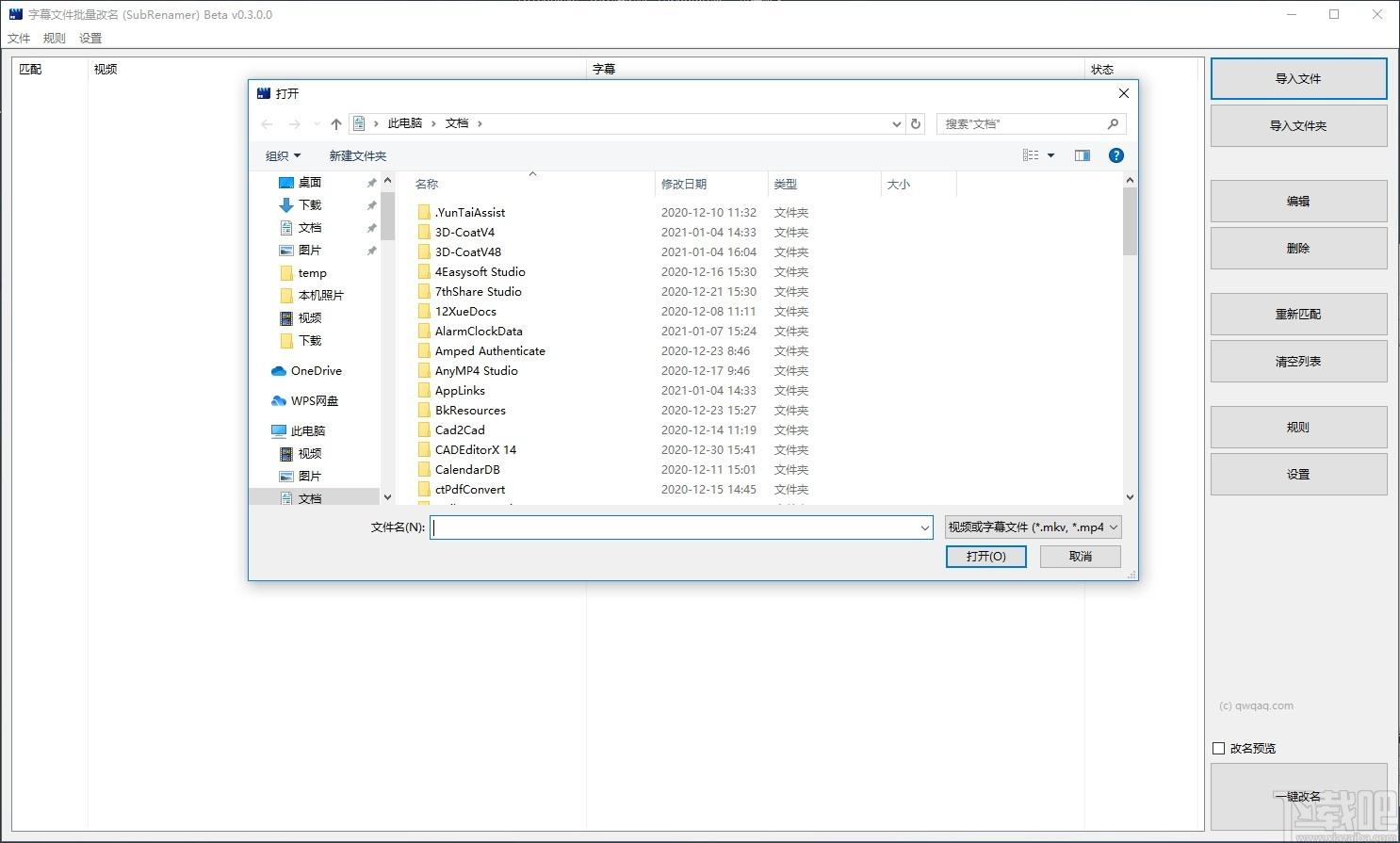The image size is (1400, 843).
Task: Click 导入文件夹 button in main window
Action: (1298, 125)
